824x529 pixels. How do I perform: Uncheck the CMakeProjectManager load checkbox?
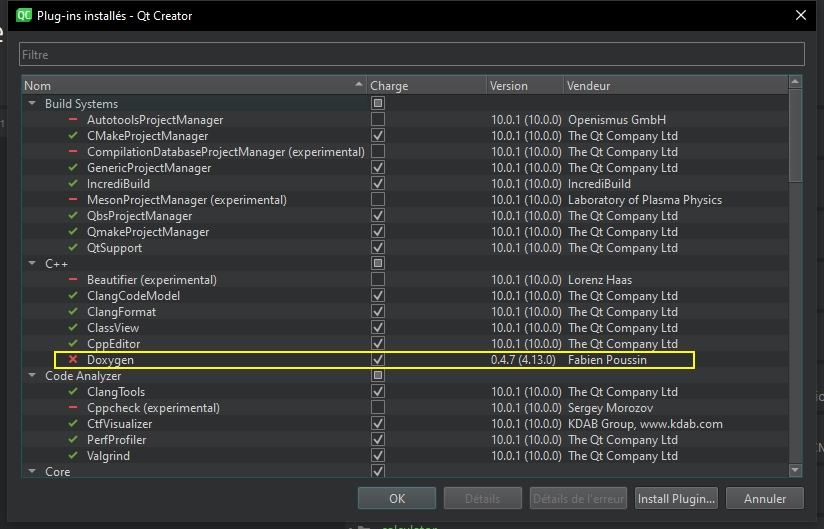click(378, 136)
